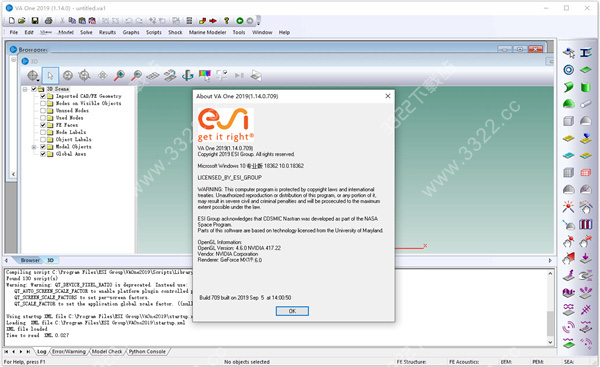
Task: Click the left collapse arrow of browser pane
Action: coord(13,174)
